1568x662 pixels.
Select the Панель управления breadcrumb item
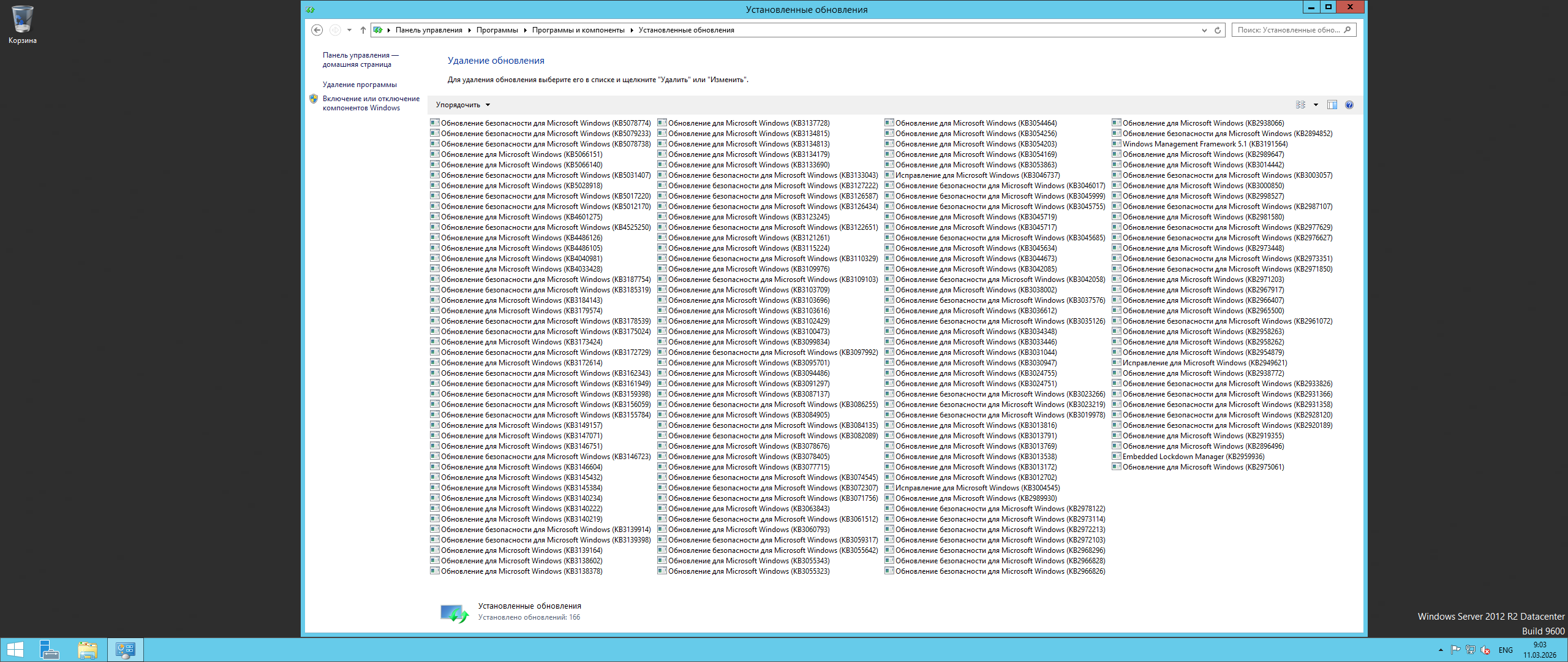(428, 30)
